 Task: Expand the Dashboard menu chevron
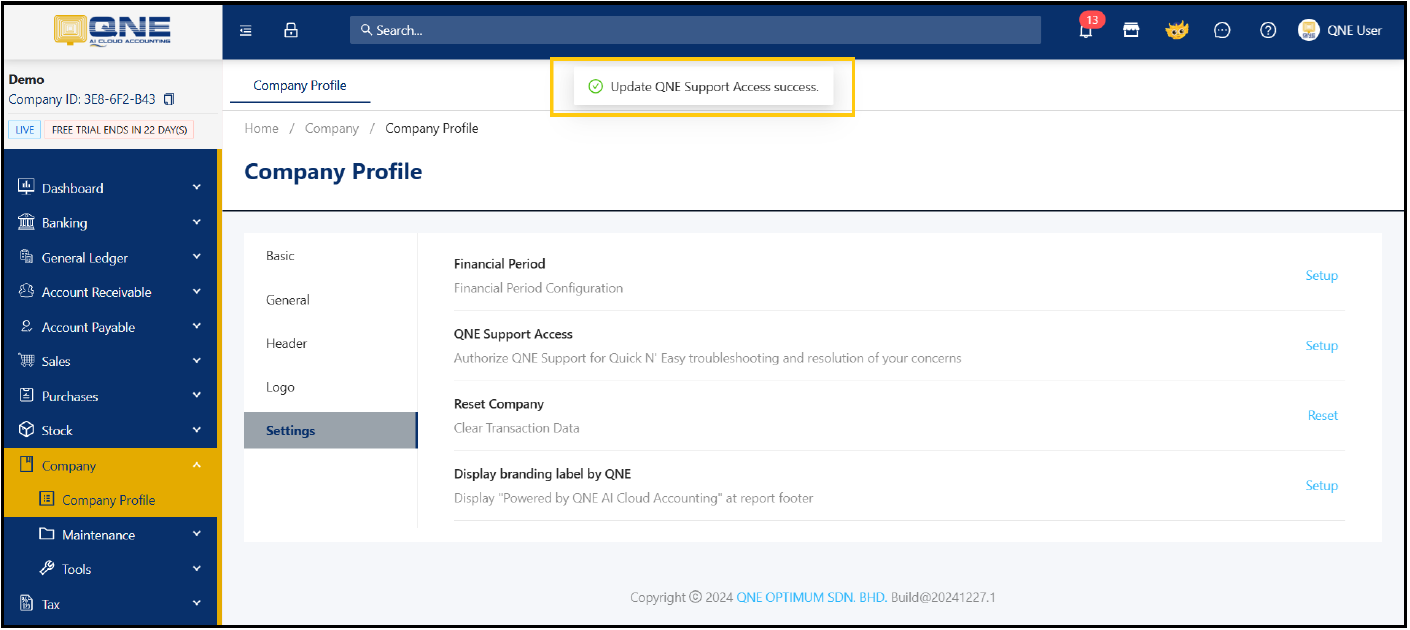(x=197, y=187)
